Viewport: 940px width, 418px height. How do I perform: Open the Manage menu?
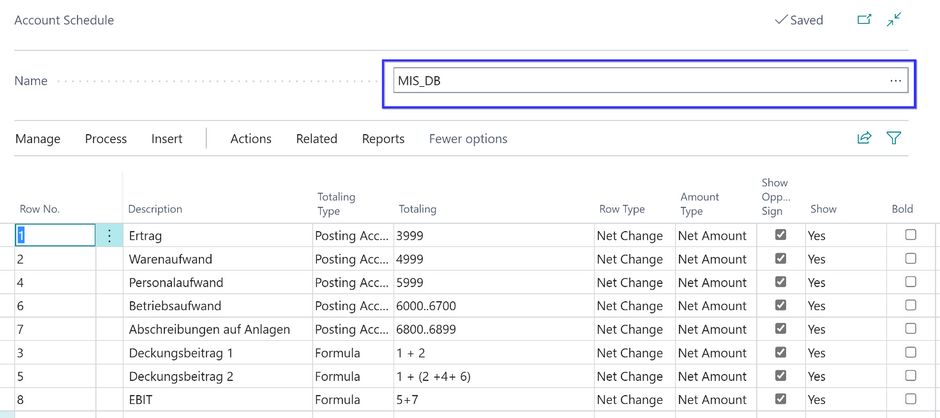pos(38,139)
